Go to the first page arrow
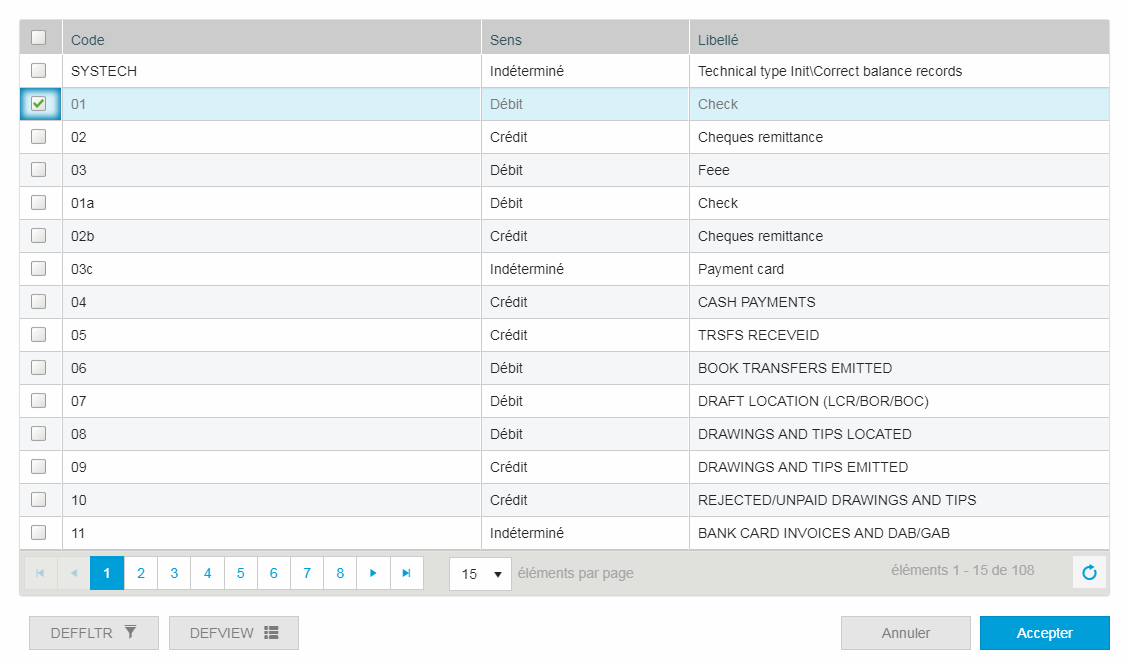Screen dimensions: 1127x667 click(40, 573)
